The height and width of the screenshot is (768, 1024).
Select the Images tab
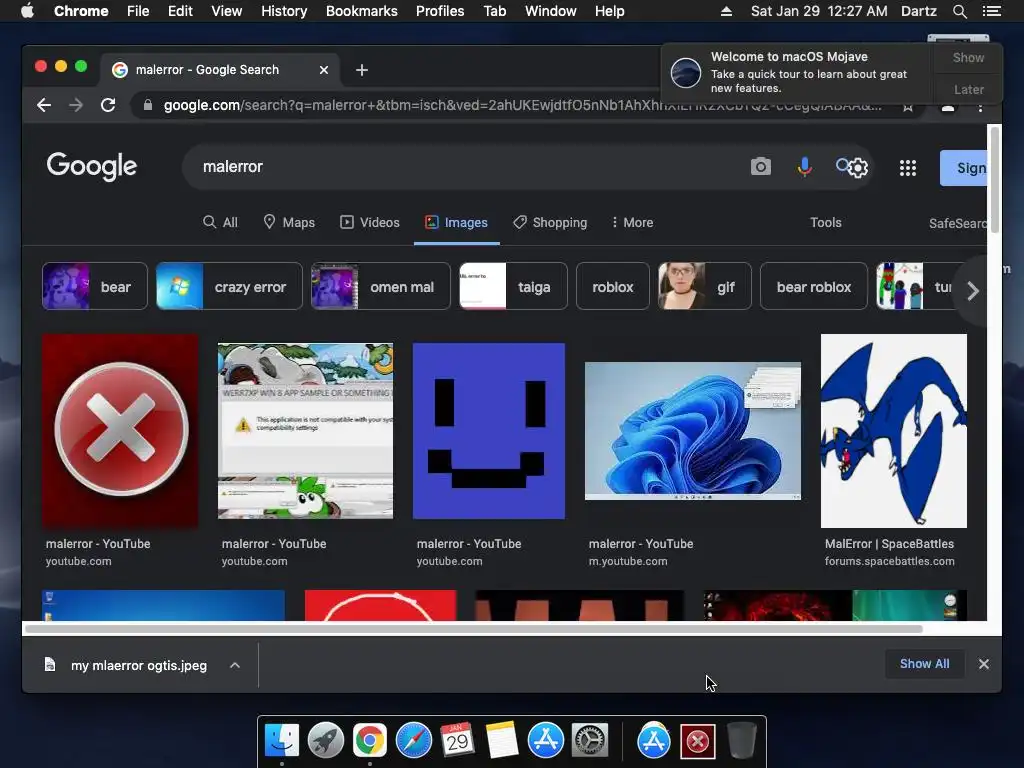456,223
